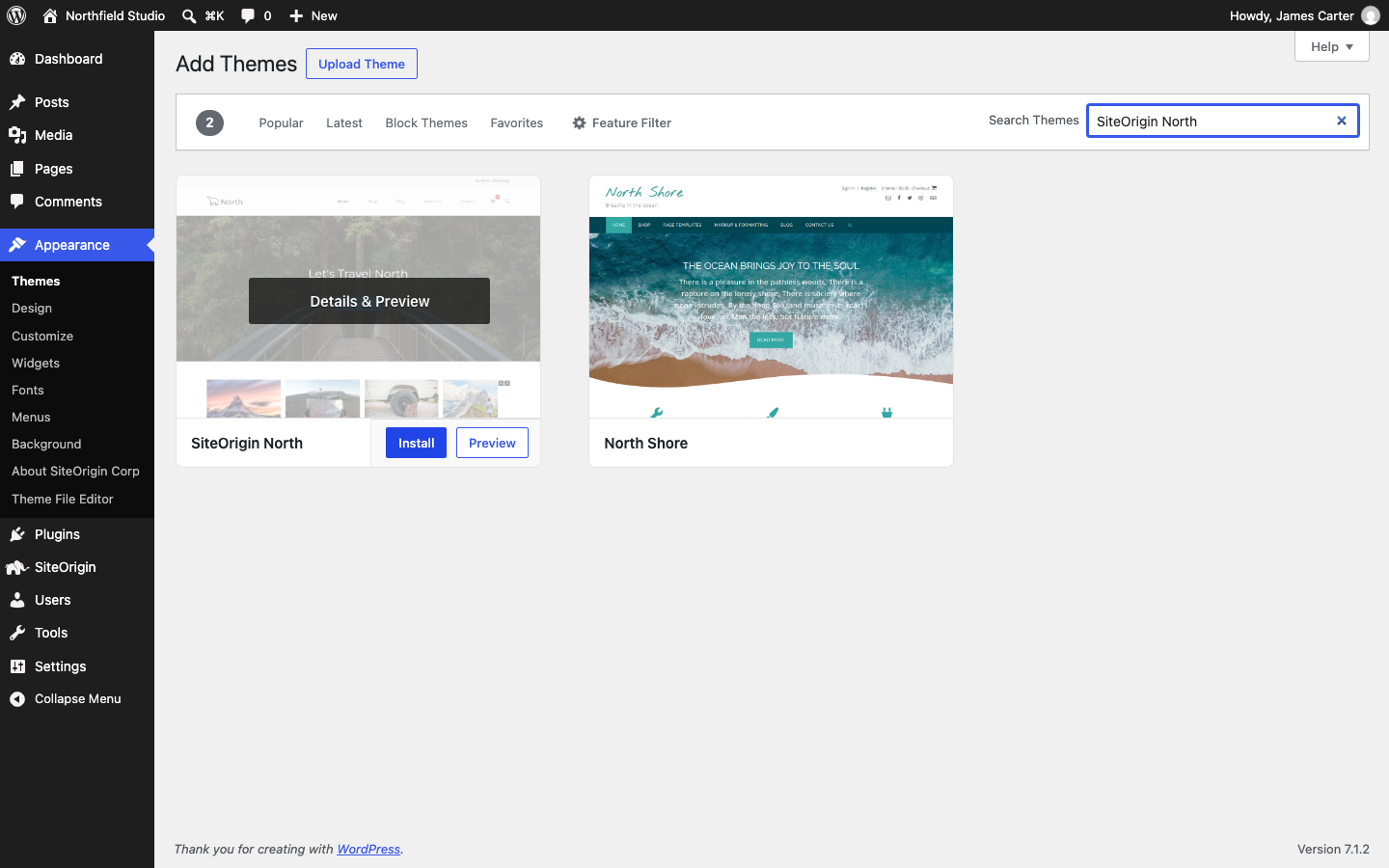The image size is (1389, 868).
Task: Clear the theme search field
Action: (x=1341, y=121)
